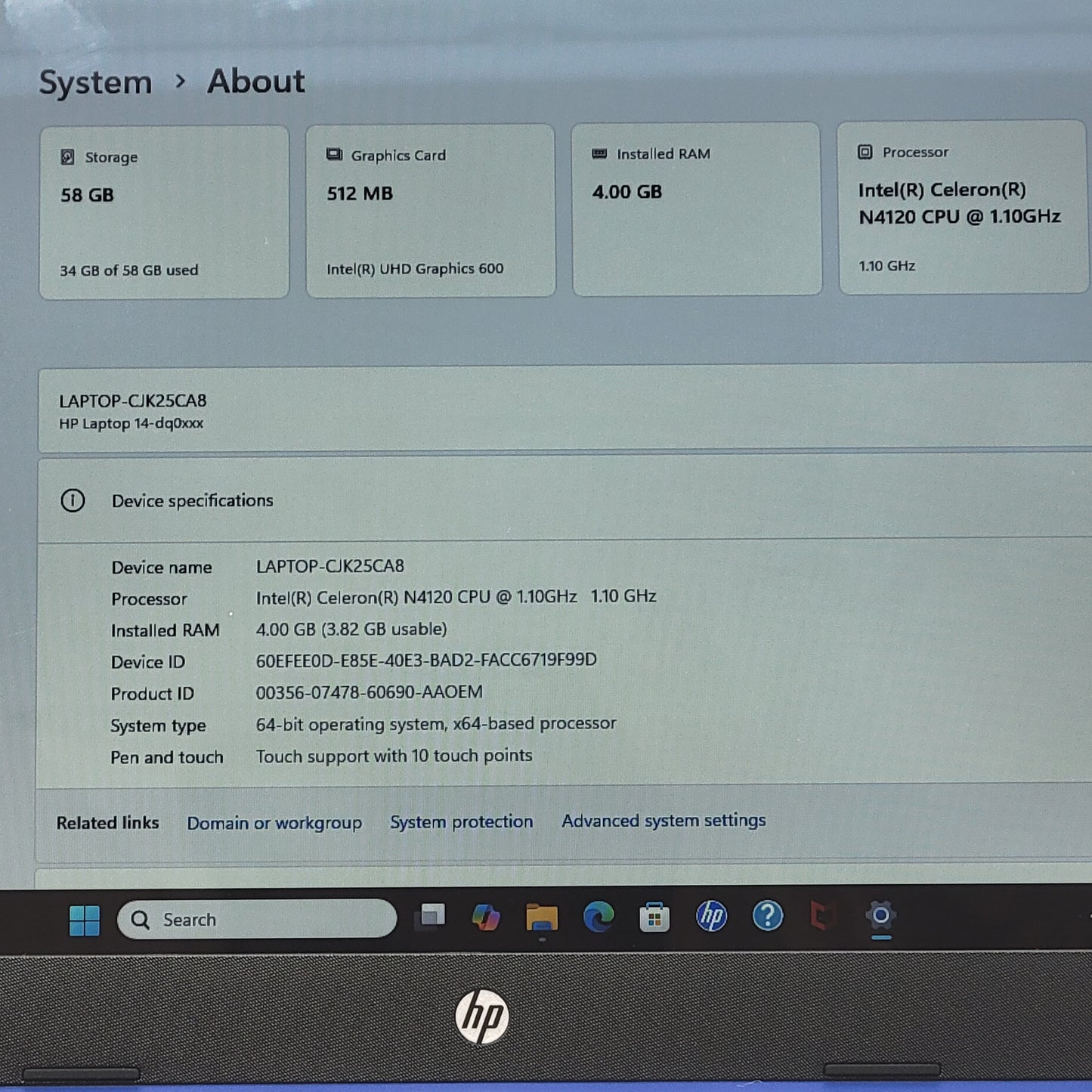Open File Explorer from the taskbar
1092x1092 pixels.
[x=542, y=917]
